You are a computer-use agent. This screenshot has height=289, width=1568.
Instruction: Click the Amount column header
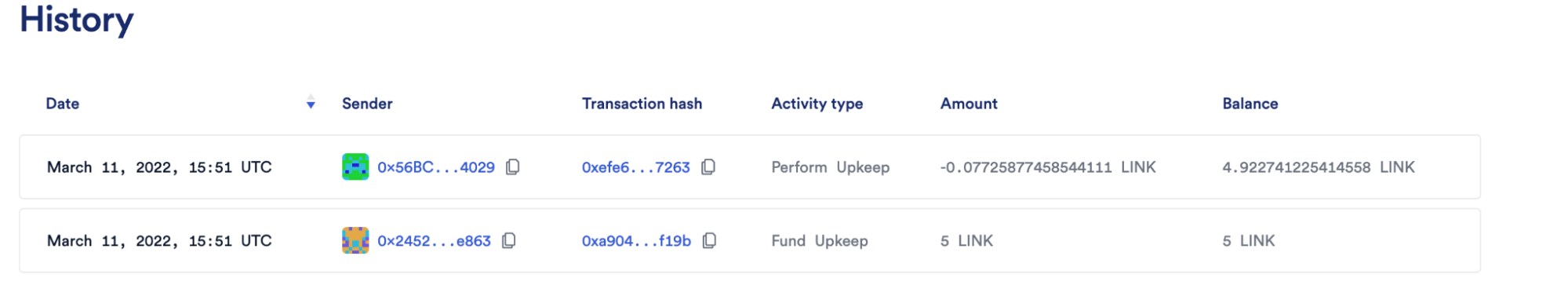969,104
